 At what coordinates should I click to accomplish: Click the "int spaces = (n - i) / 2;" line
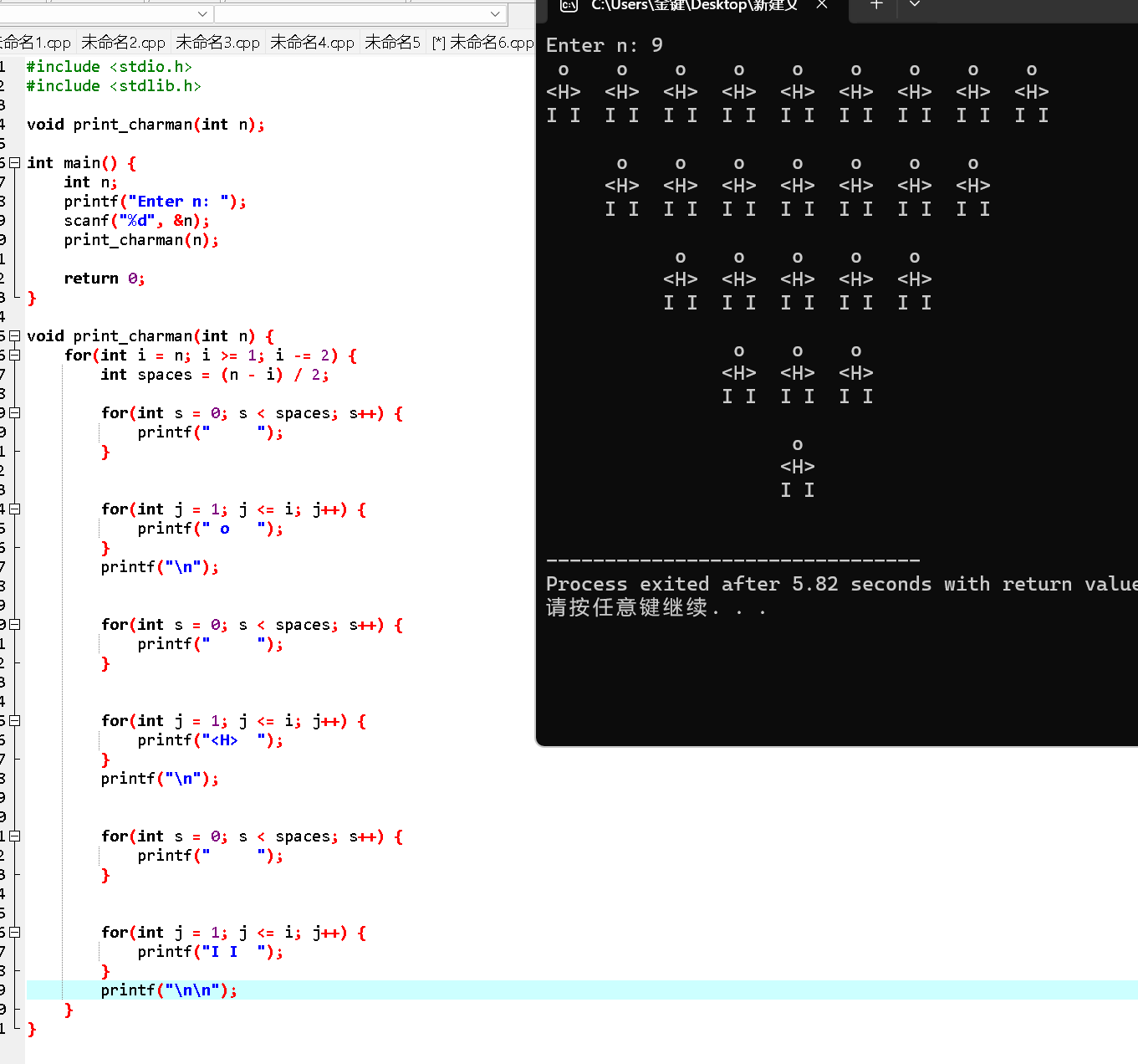tap(215, 375)
